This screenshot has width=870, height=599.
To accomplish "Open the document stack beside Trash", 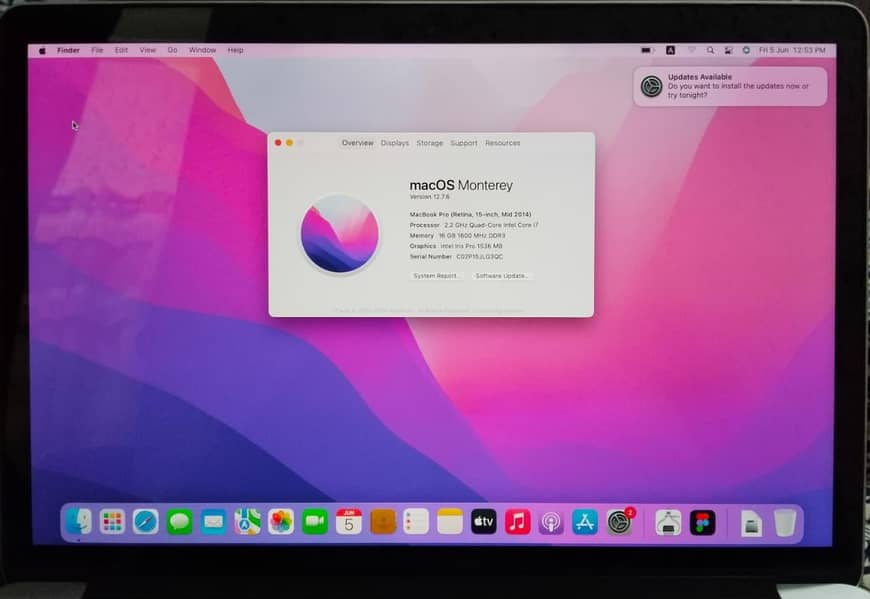I will pos(751,523).
